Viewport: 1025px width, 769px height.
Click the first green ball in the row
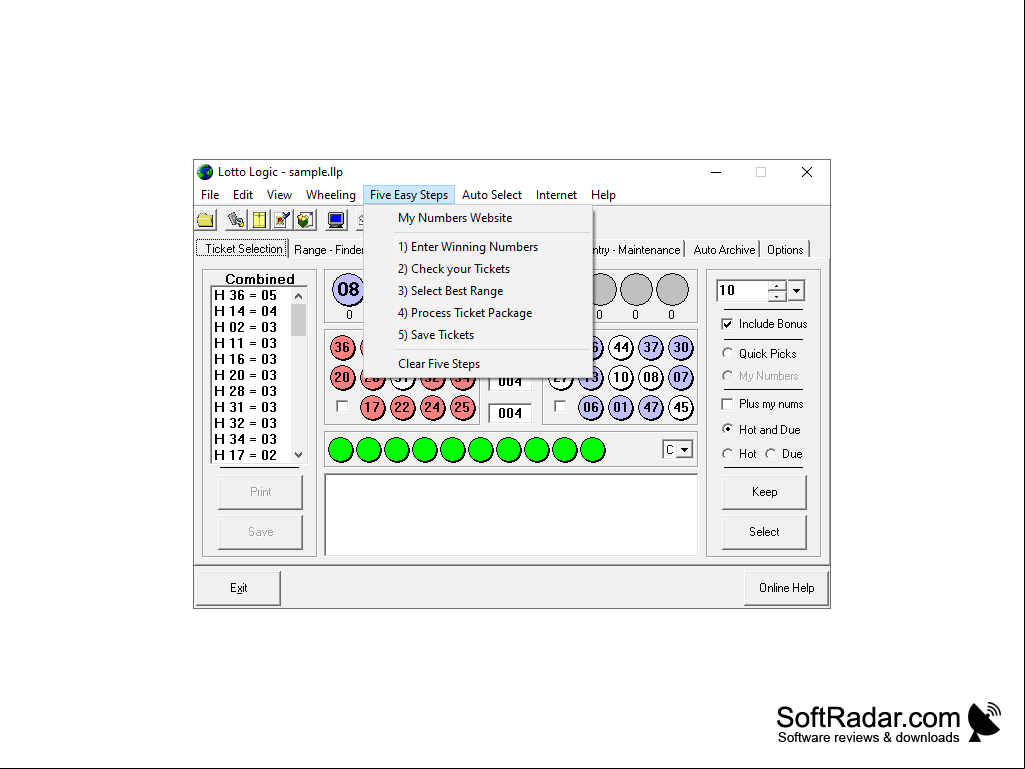(341, 450)
